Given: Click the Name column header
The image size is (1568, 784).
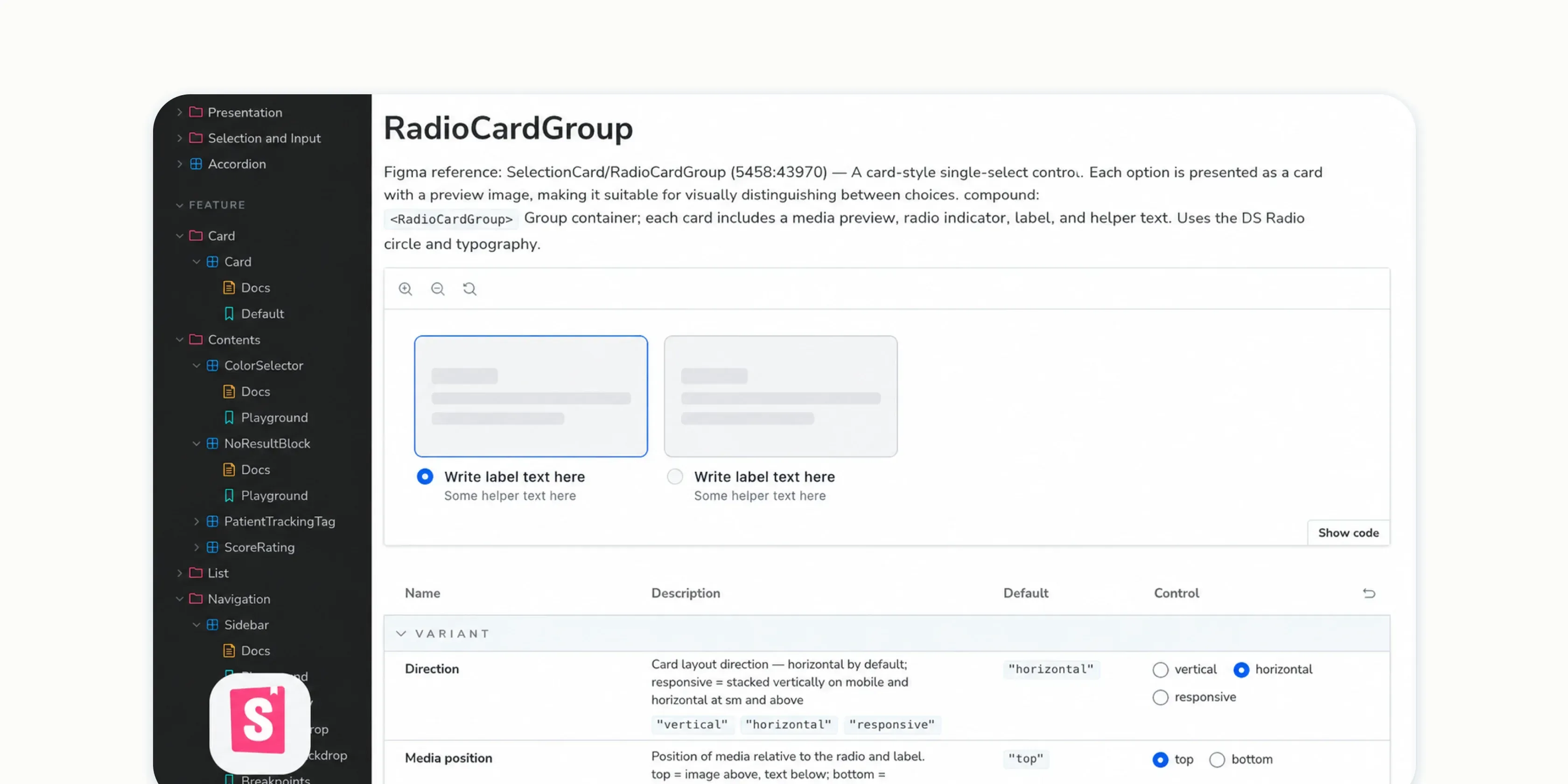Looking at the screenshot, I should click(422, 593).
